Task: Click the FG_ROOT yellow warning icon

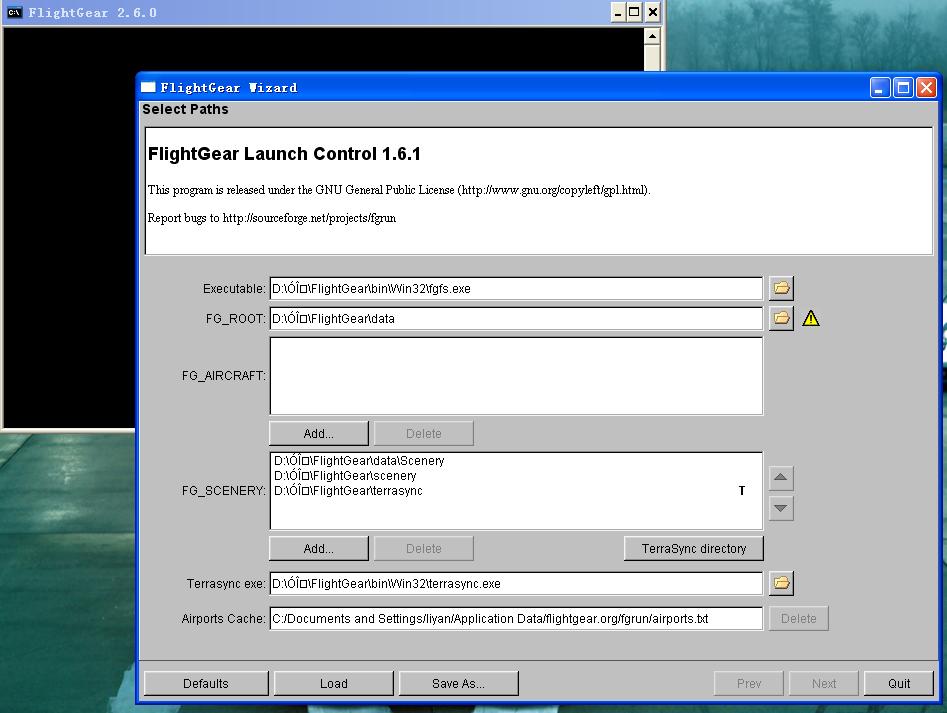Action: pyautogui.click(x=811, y=318)
